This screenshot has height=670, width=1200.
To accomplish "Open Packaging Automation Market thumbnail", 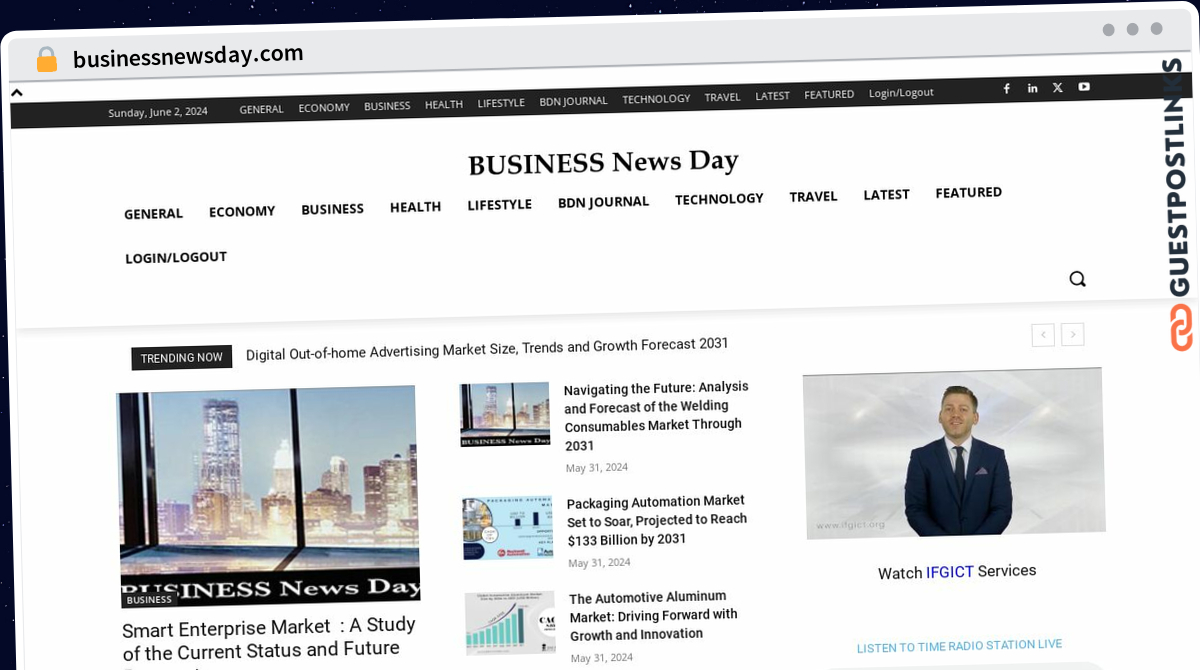I will tap(508, 527).
